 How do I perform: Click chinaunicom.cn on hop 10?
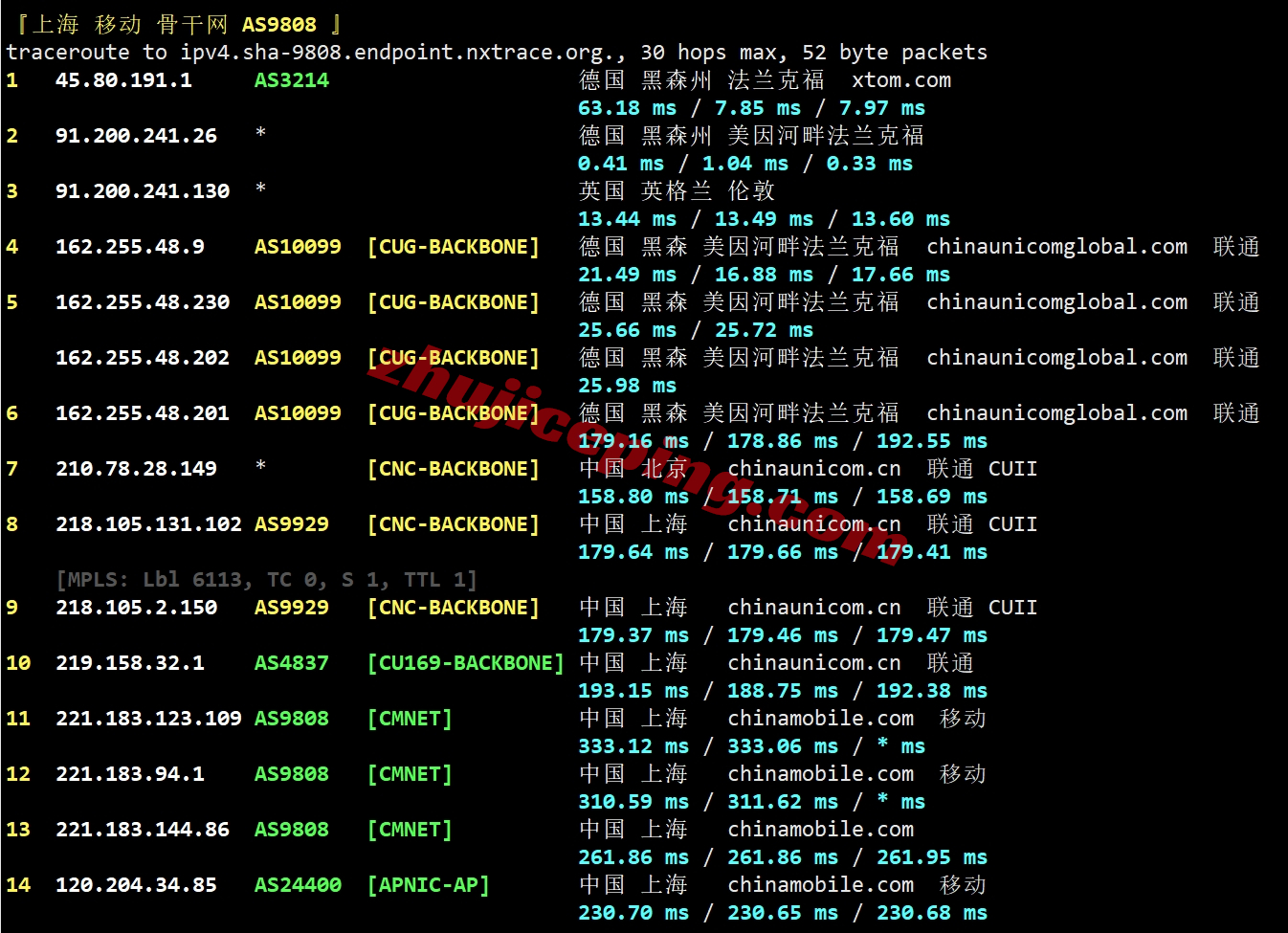(814, 663)
